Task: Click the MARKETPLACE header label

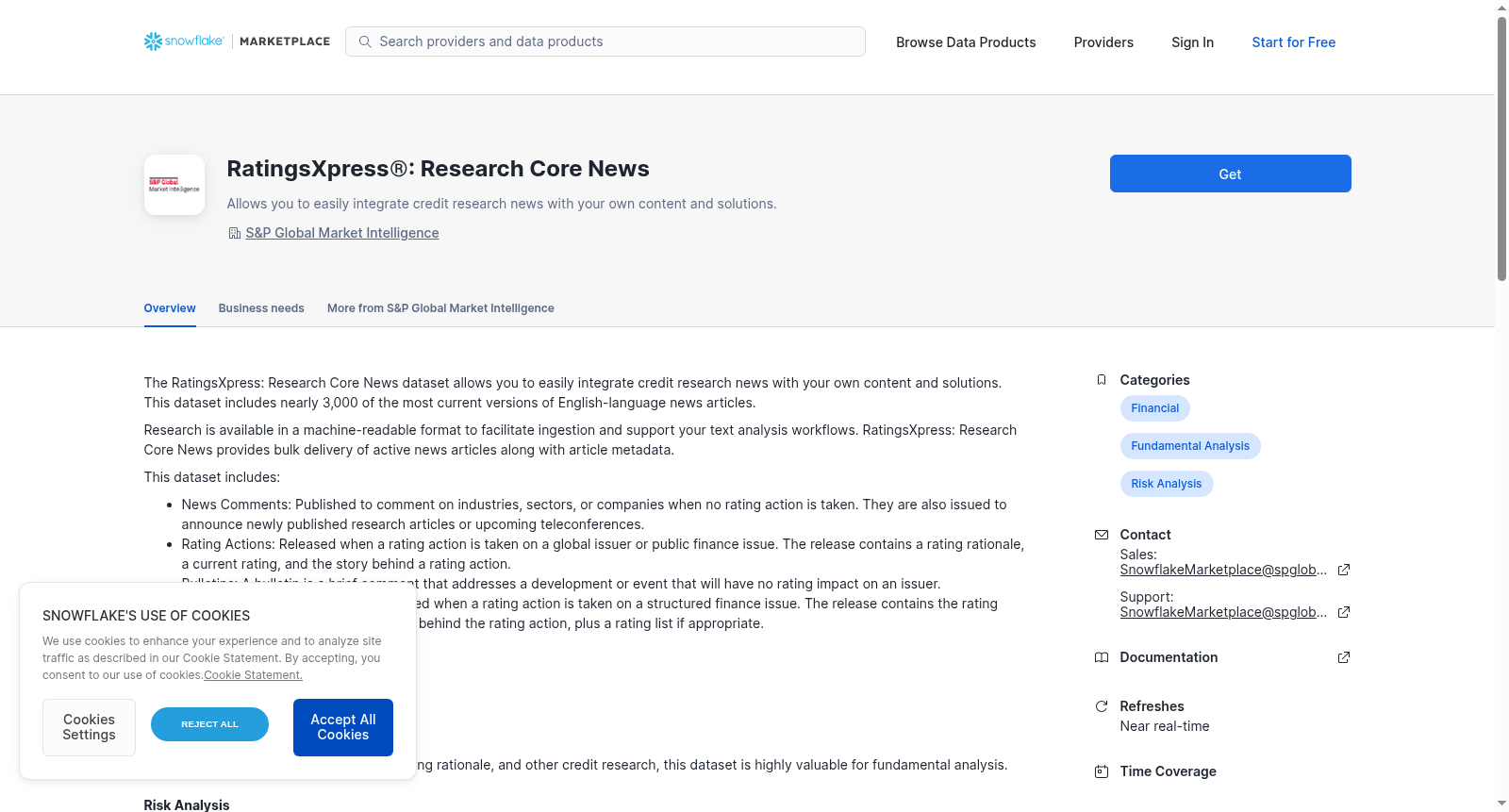Action: pyautogui.click(x=285, y=41)
